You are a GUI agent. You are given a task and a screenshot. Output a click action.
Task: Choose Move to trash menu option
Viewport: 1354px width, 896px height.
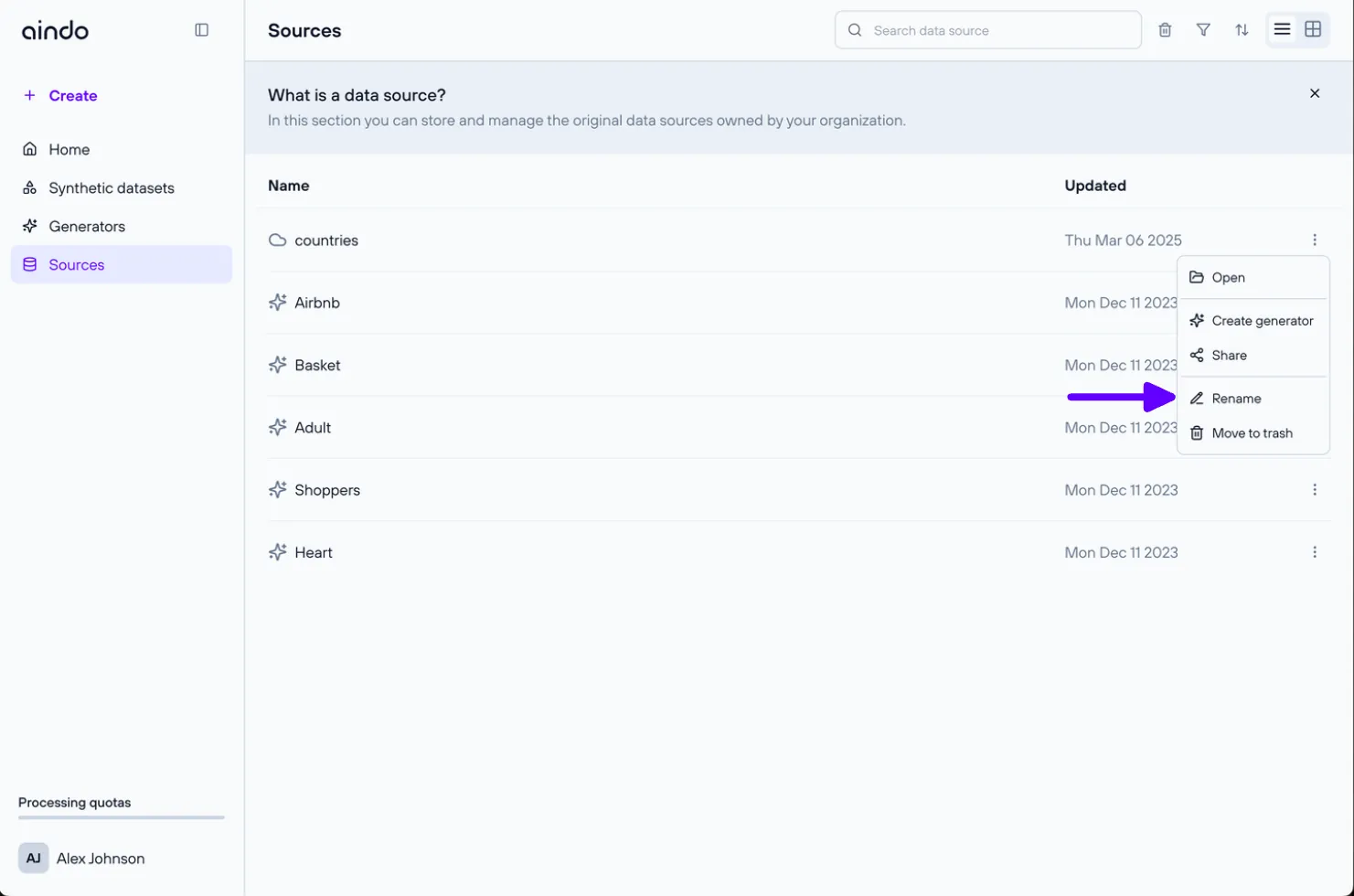pos(1251,433)
